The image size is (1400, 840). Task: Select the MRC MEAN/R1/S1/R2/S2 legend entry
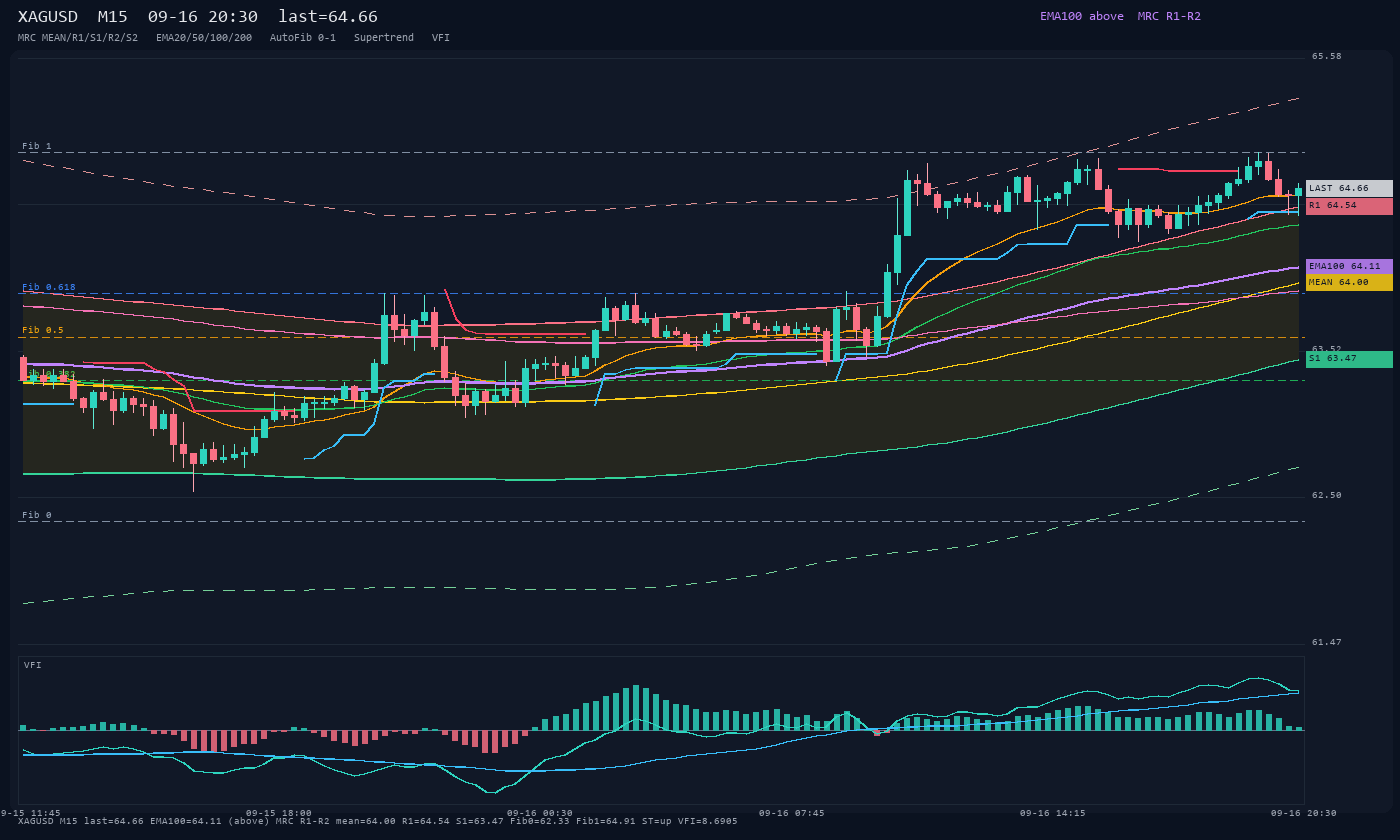[78, 38]
